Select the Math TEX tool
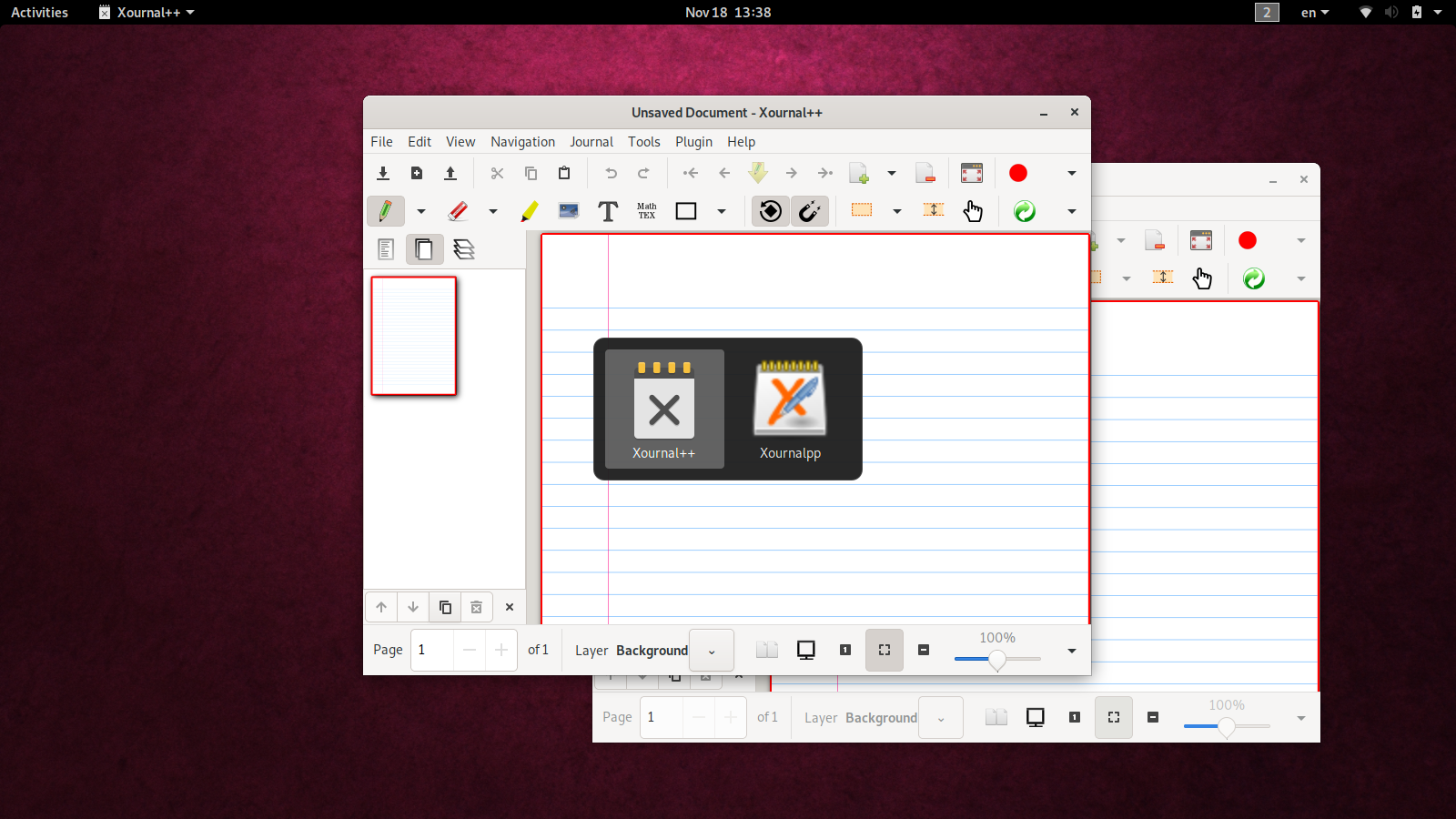The height and width of the screenshot is (819, 1456). pyautogui.click(x=646, y=211)
